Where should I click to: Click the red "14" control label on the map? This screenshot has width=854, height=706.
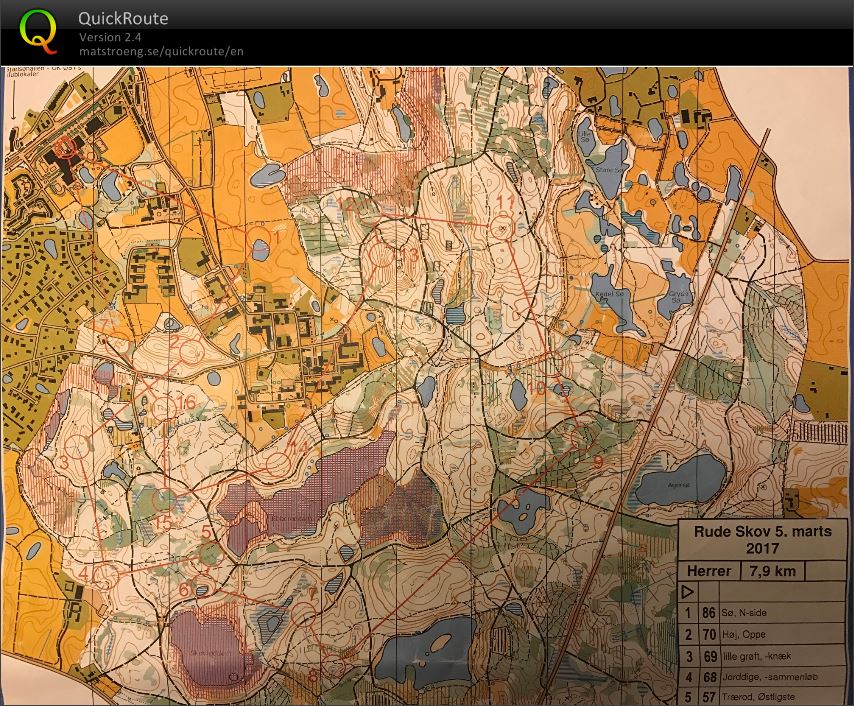coord(298,447)
